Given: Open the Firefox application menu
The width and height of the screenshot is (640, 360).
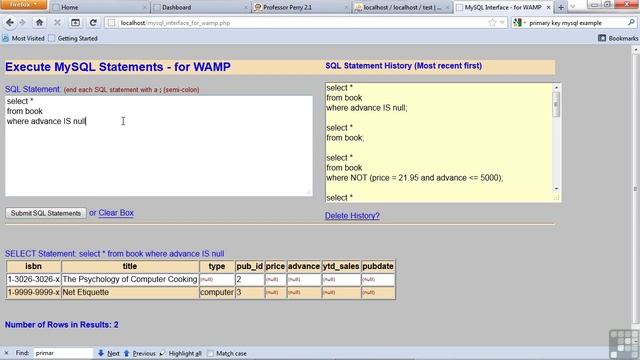Looking at the screenshot, I should coord(24,5).
